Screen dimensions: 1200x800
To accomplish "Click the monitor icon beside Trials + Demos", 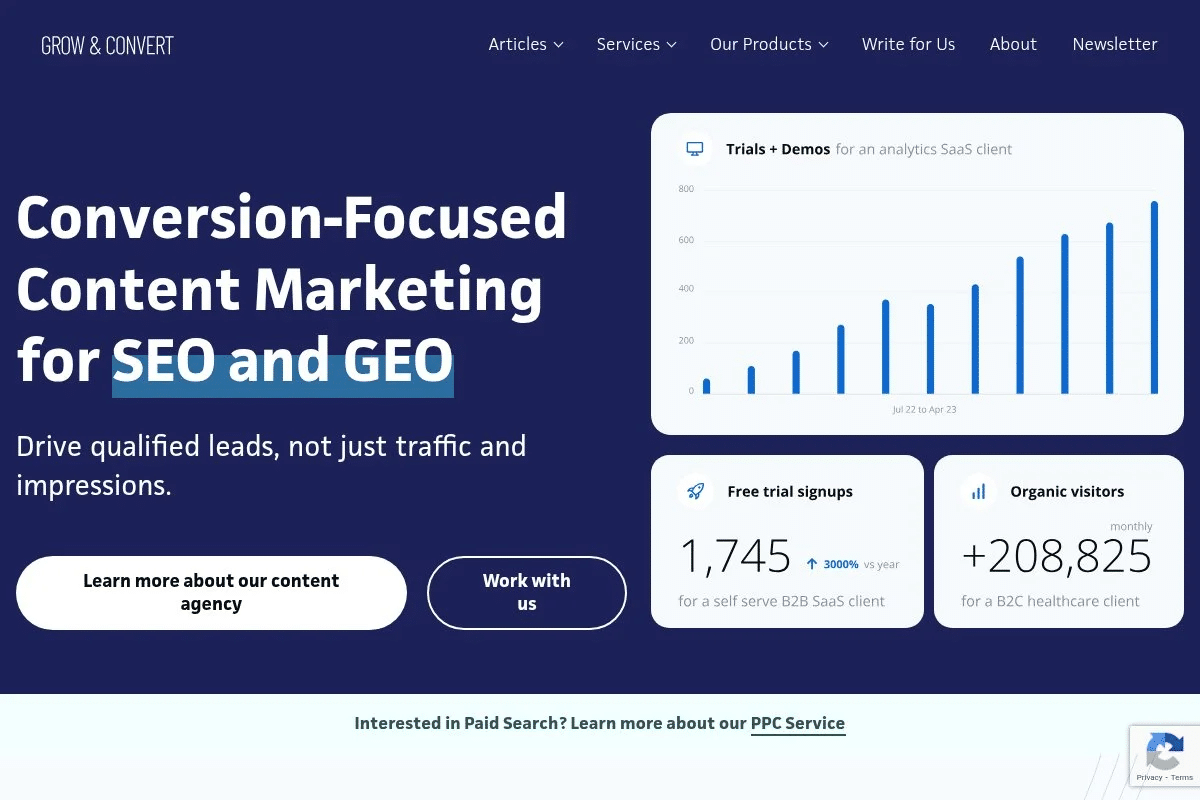I will pos(694,149).
